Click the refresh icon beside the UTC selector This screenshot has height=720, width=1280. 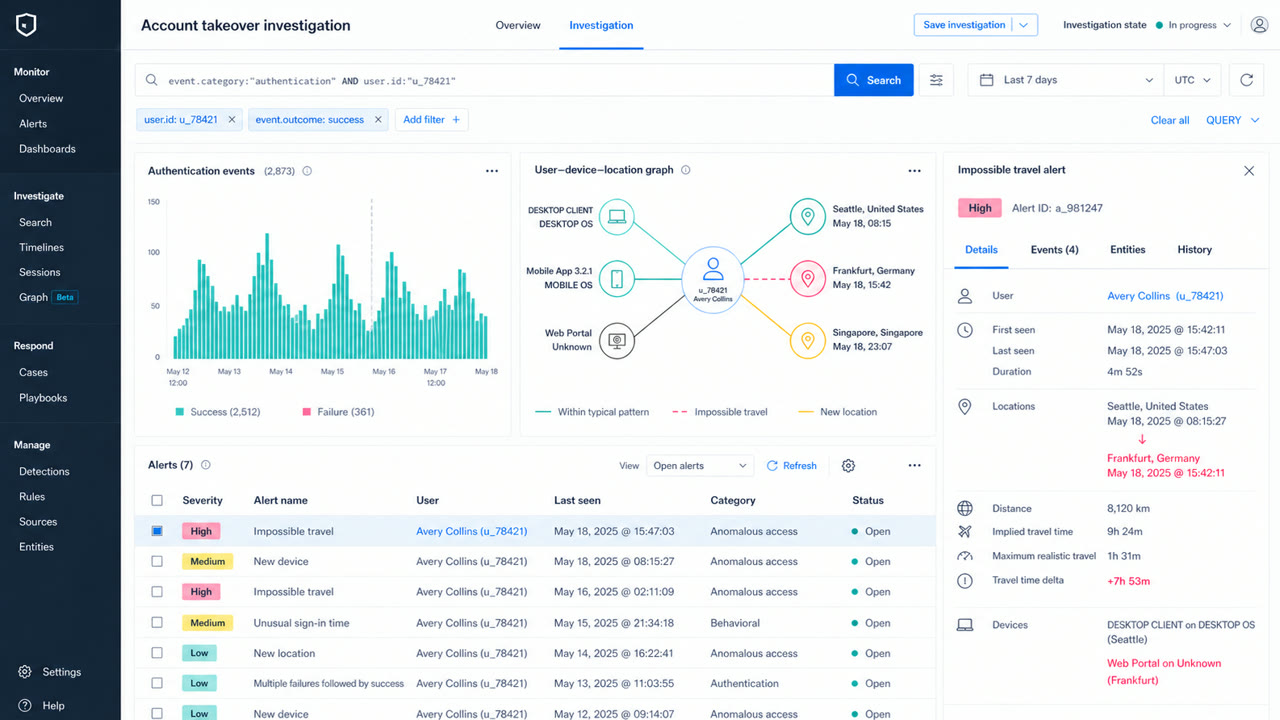(x=1246, y=80)
